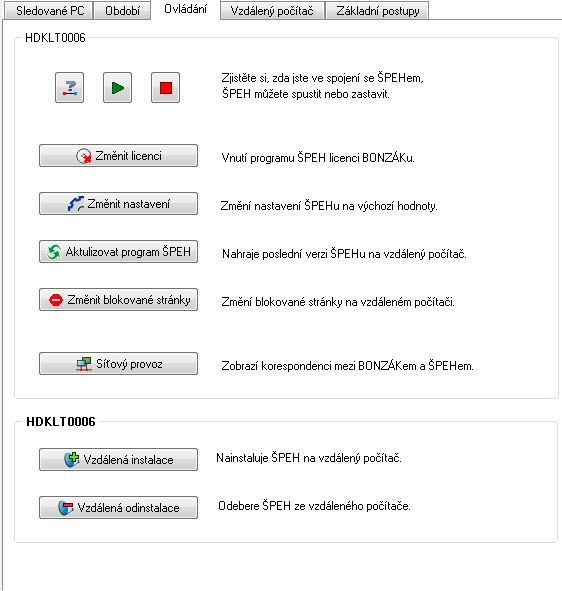This screenshot has height=591, width=562.
Task: Select the Ovládání tab
Action: click(x=185, y=9)
